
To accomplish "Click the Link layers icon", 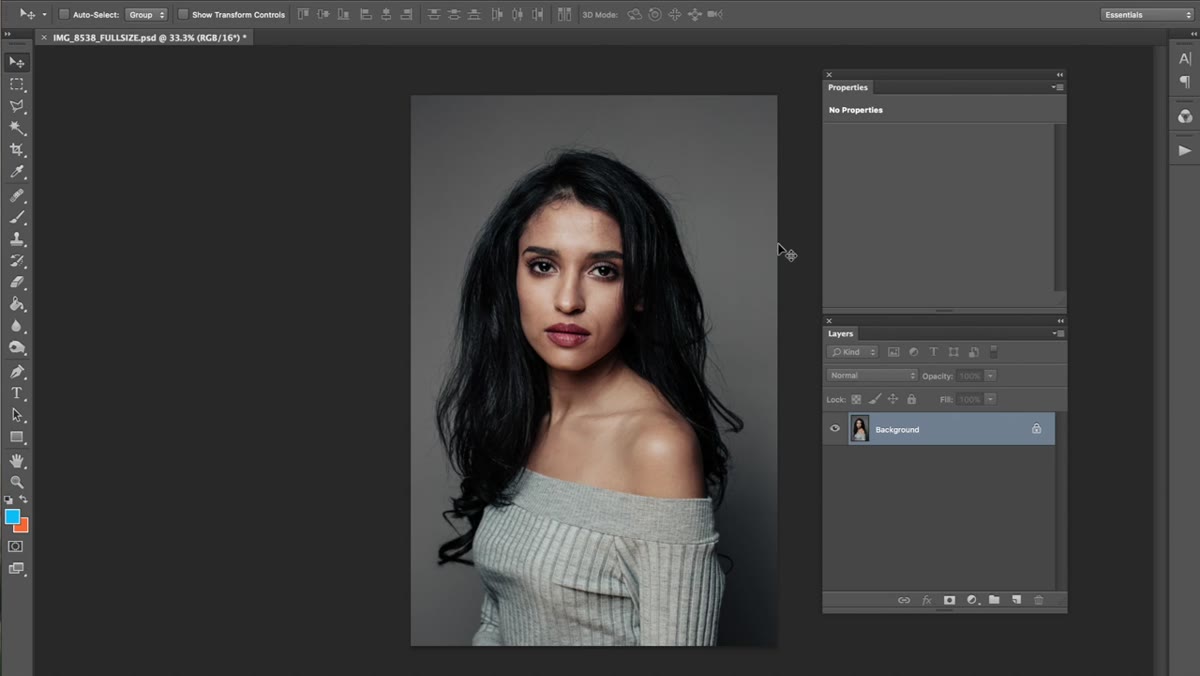I will pyautogui.click(x=904, y=600).
